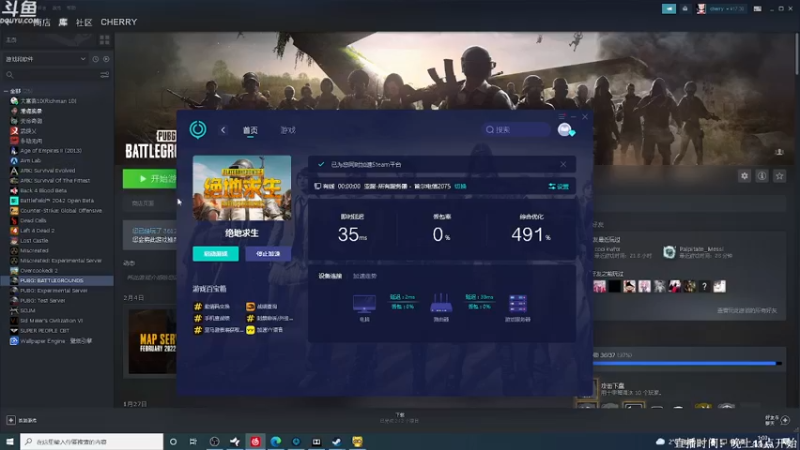
Task: Click the teal launch game button
Action: 215,254
